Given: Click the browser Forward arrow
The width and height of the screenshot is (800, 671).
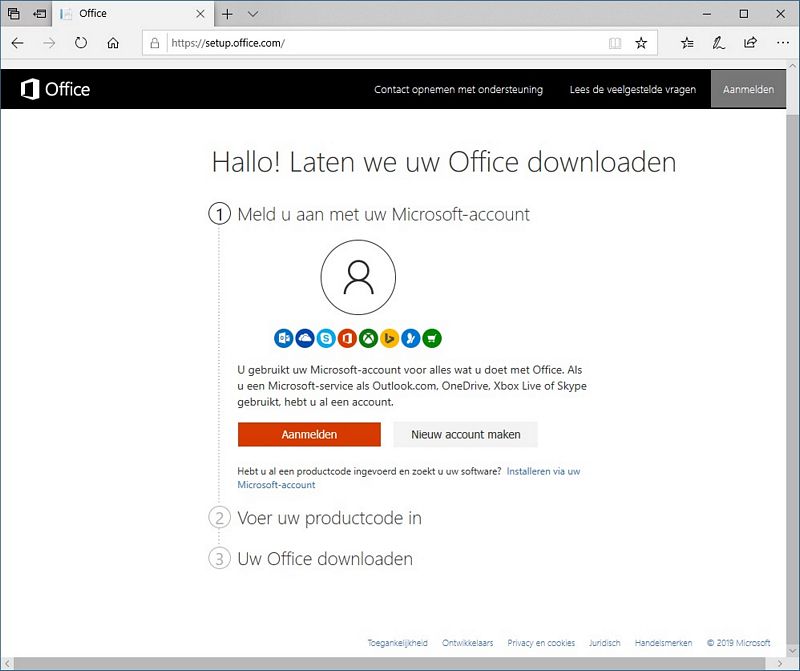Looking at the screenshot, I should coord(49,43).
